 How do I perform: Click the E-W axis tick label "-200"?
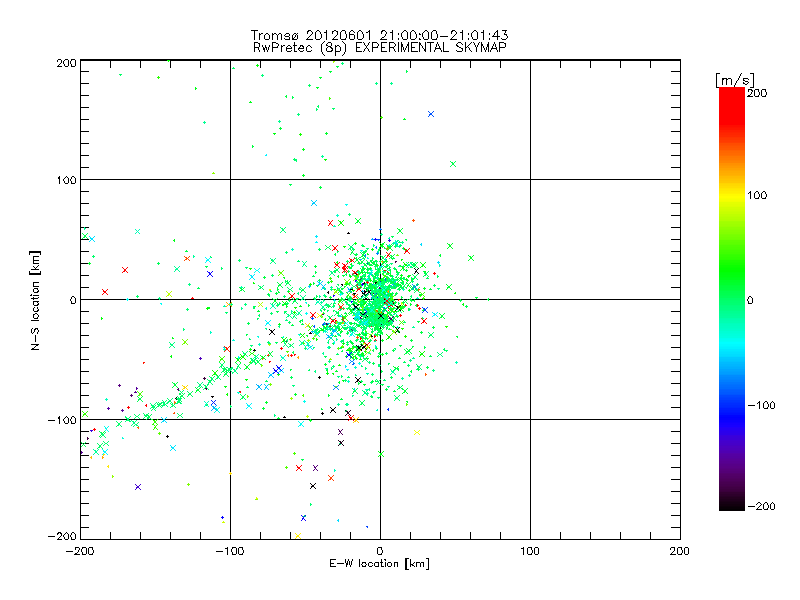pyautogui.click(x=80, y=551)
